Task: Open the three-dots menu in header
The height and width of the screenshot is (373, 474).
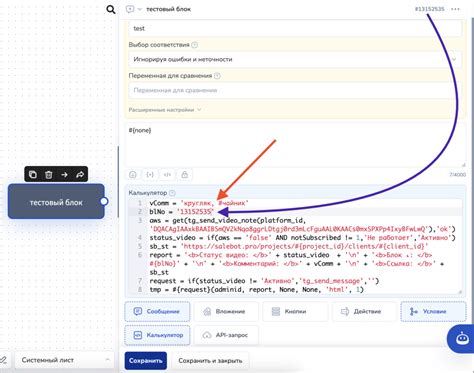Action: tap(455, 9)
